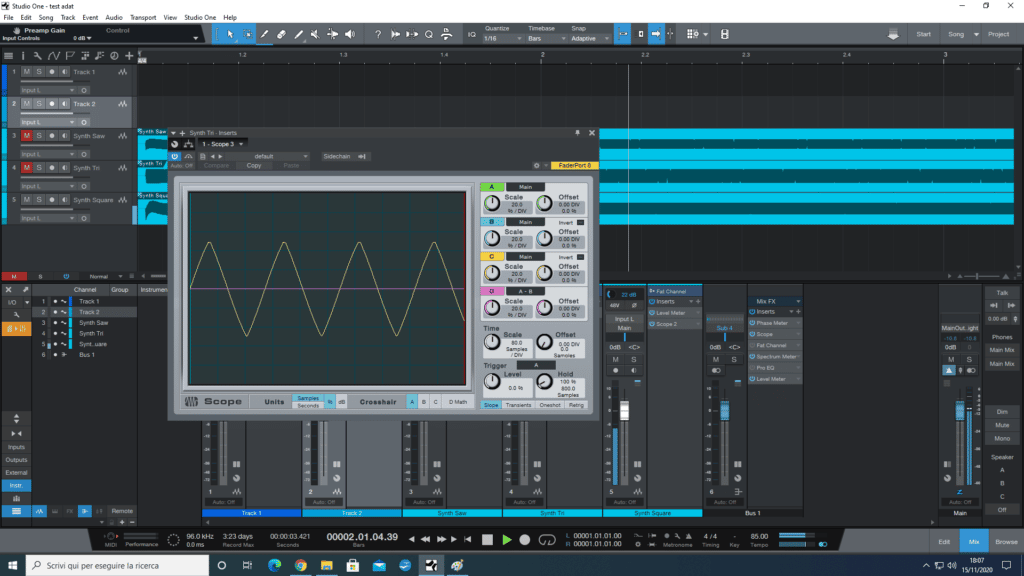Click the Windows search box

click(x=118, y=566)
